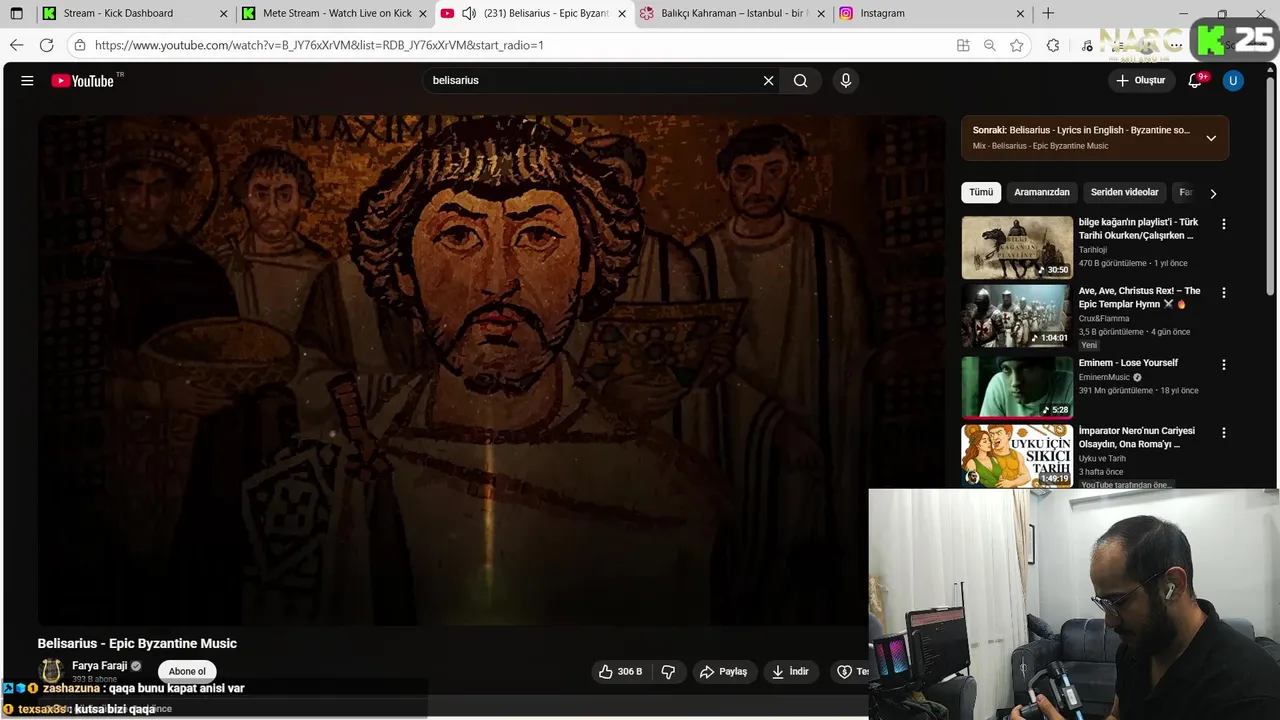Show more filter chips with arrow
The width and height of the screenshot is (1280, 720).
[x=1213, y=194]
